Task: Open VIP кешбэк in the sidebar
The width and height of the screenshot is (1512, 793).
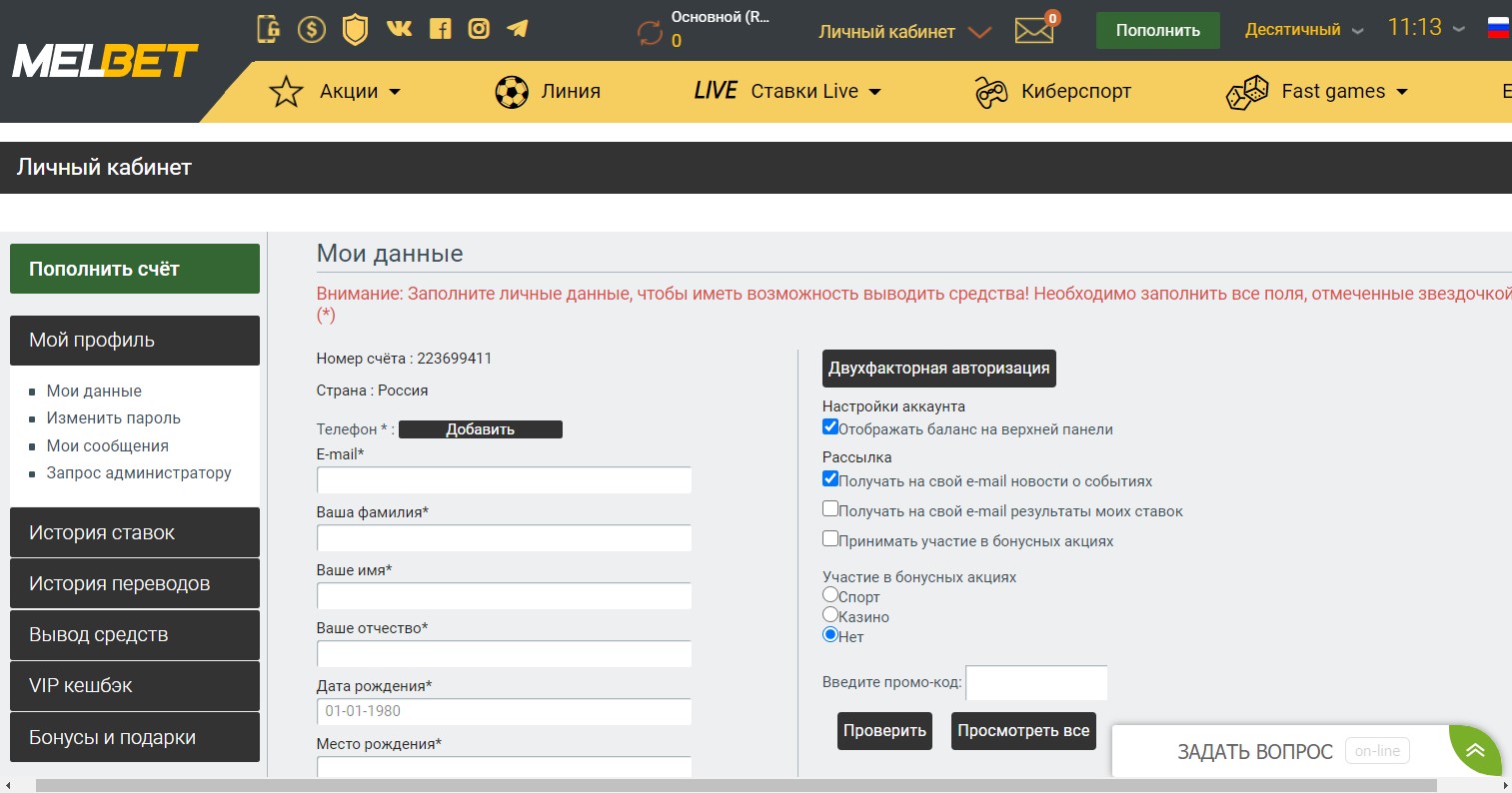Action: (135, 686)
